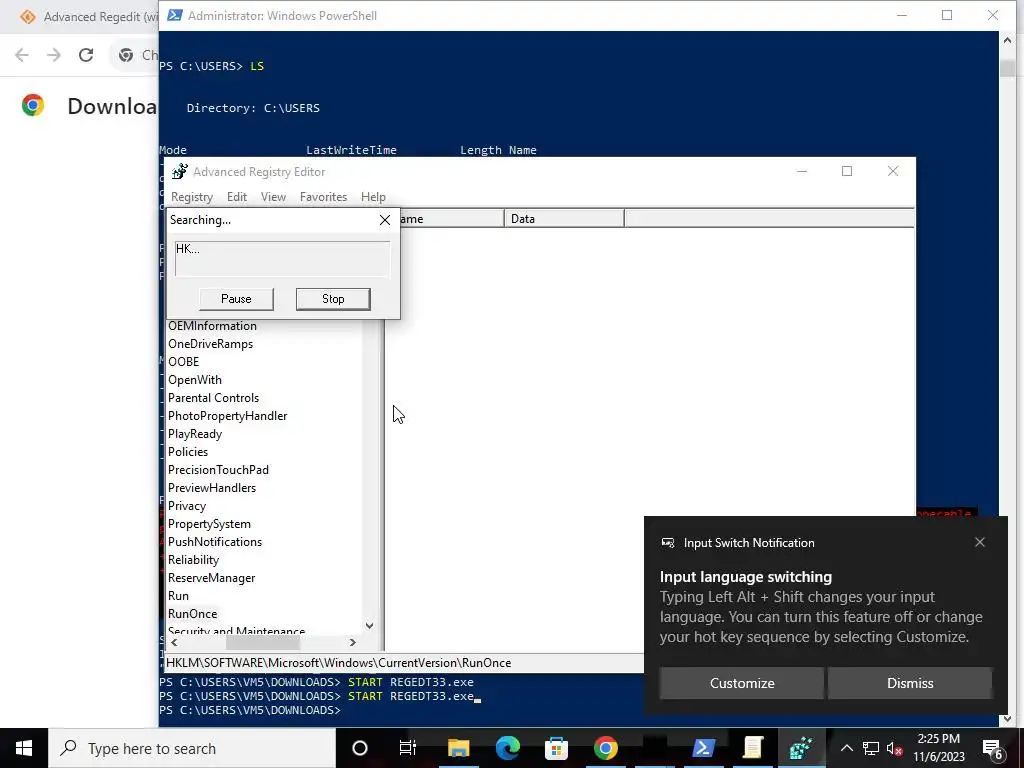Image resolution: width=1024 pixels, height=768 pixels.
Task: Close the Input Switch Notification
Action: pyautogui.click(x=980, y=542)
